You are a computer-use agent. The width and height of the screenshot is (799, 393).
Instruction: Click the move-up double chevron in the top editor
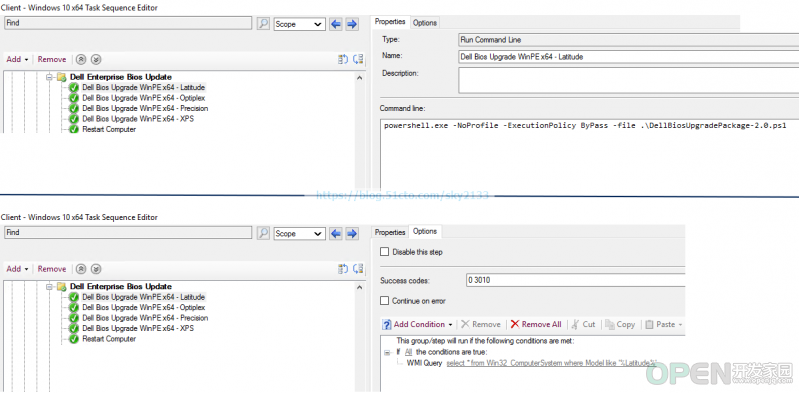[x=81, y=59]
